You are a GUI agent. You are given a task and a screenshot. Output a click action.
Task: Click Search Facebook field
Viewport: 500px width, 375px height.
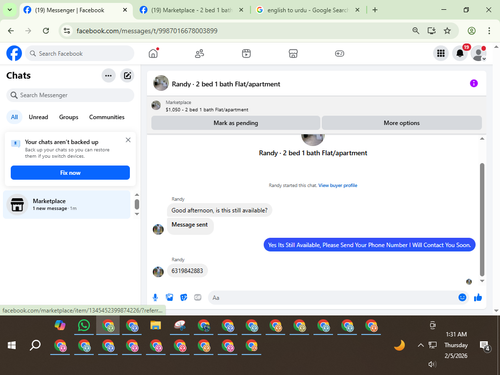[x=80, y=53]
